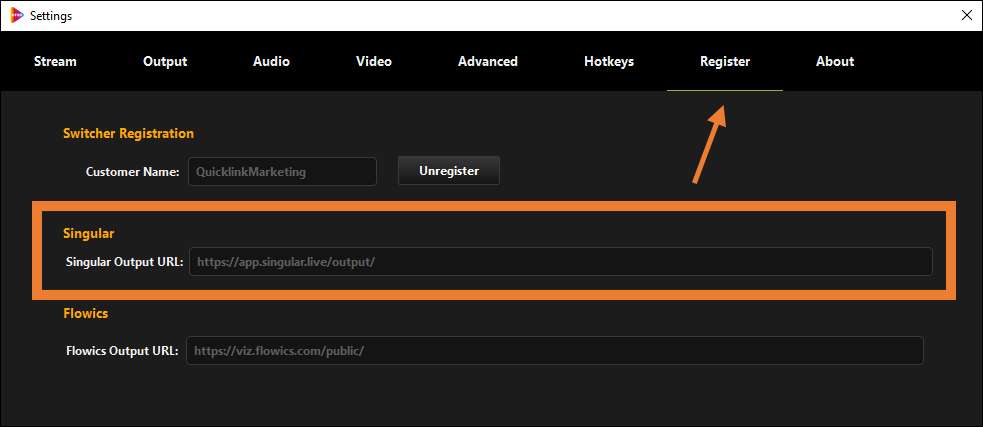This screenshot has height=427, width=983.
Task: Focus the Singular Output URL field
Action: pyautogui.click(x=560, y=261)
